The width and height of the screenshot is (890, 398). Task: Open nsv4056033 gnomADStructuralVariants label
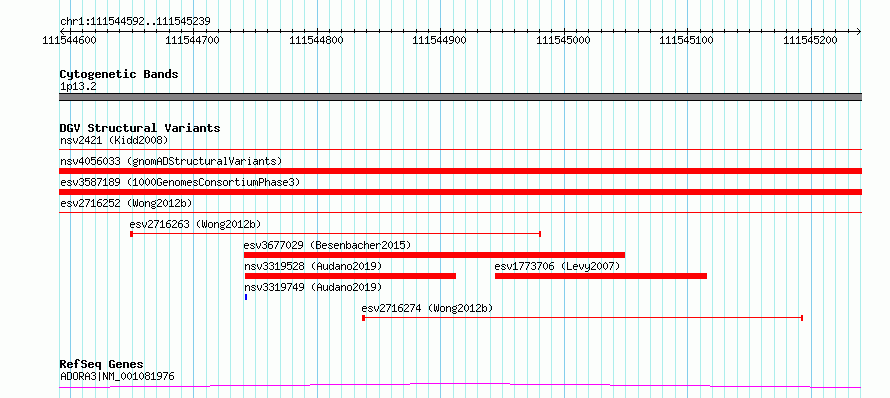pyautogui.click(x=171, y=161)
